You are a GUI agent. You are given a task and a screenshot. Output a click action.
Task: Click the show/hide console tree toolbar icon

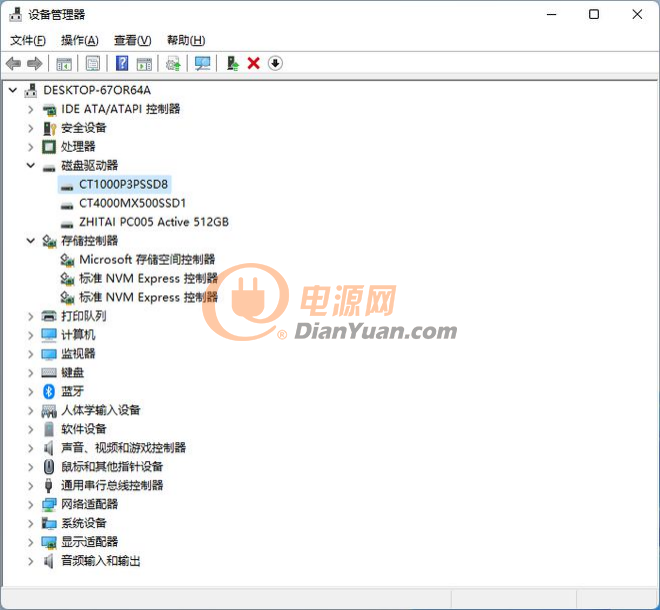(64, 63)
